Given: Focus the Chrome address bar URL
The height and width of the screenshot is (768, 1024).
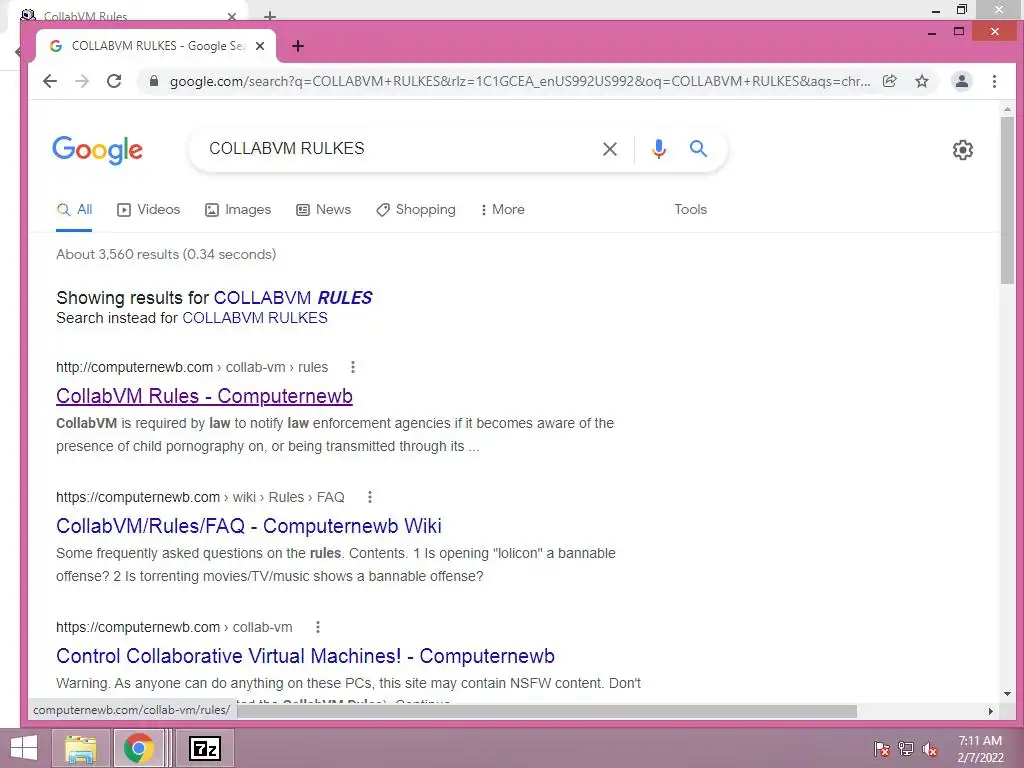Looking at the screenshot, I should point(519,81).
